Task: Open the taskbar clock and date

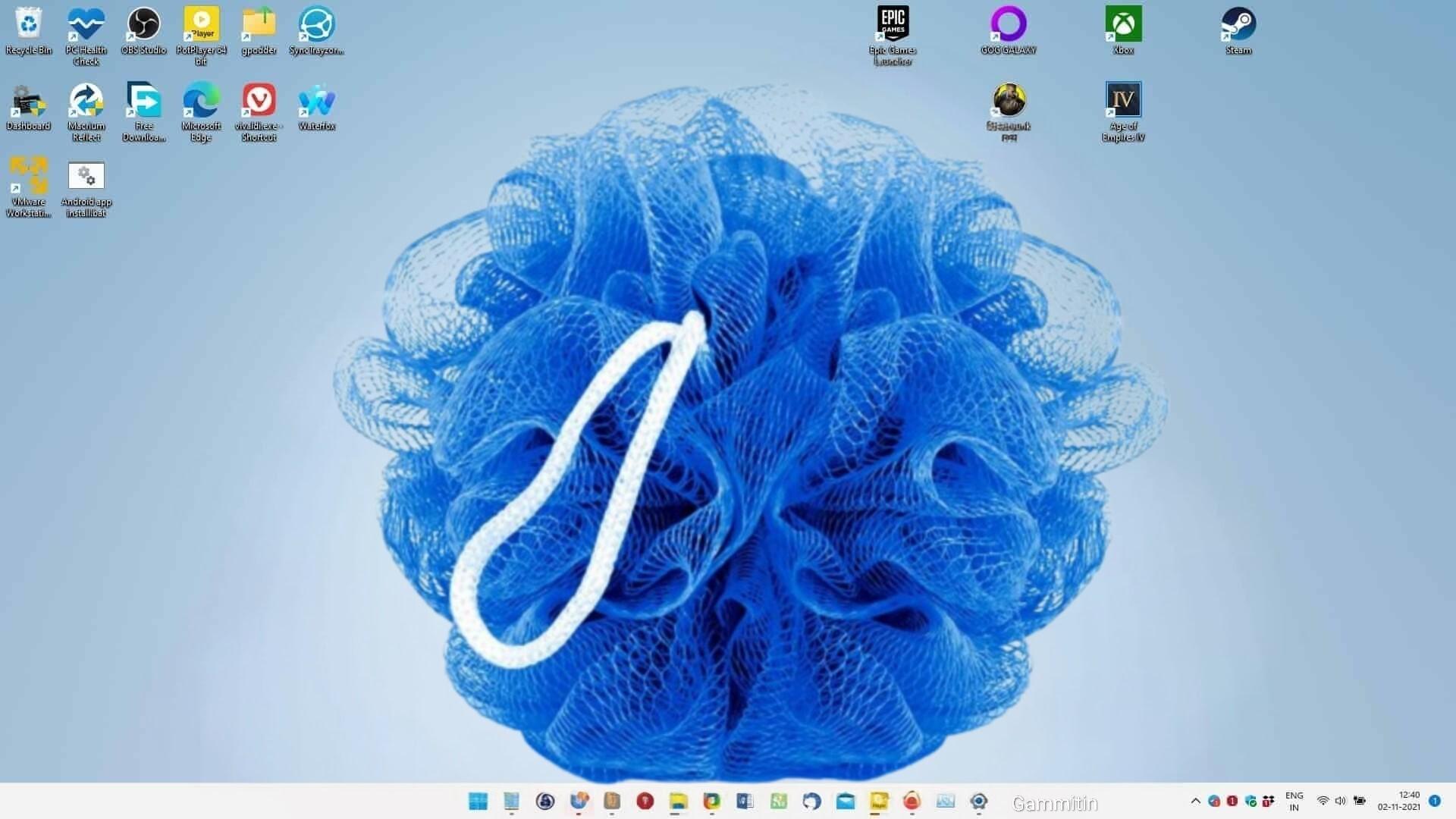Action: [x=1398, y=801]
